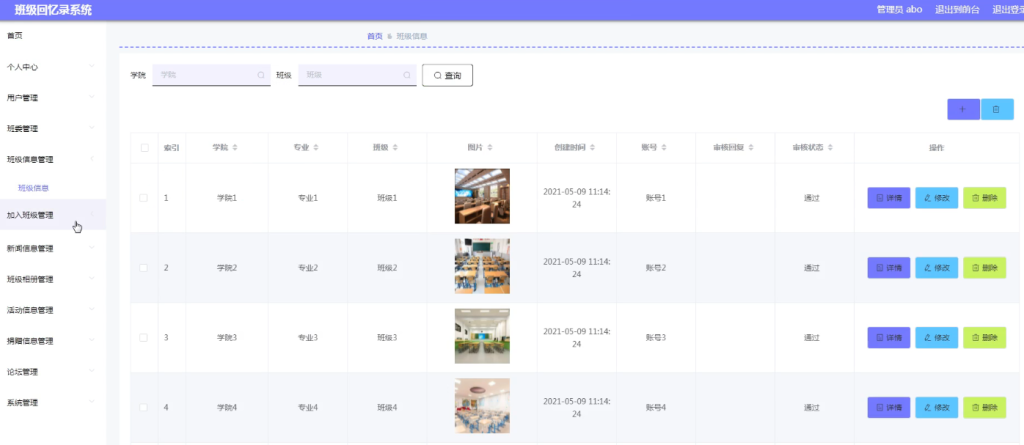Sort by 学院 column arrows
Viewport: 1024px width, 445px height.
coord(235,148)
